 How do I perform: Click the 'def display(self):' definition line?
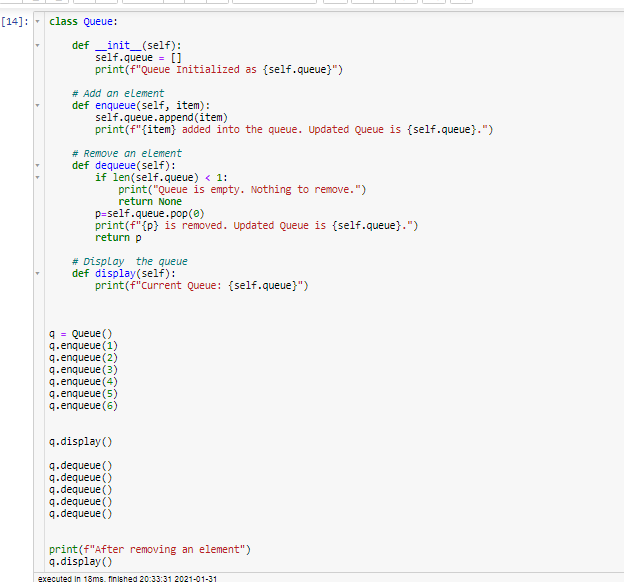[124, 273]
